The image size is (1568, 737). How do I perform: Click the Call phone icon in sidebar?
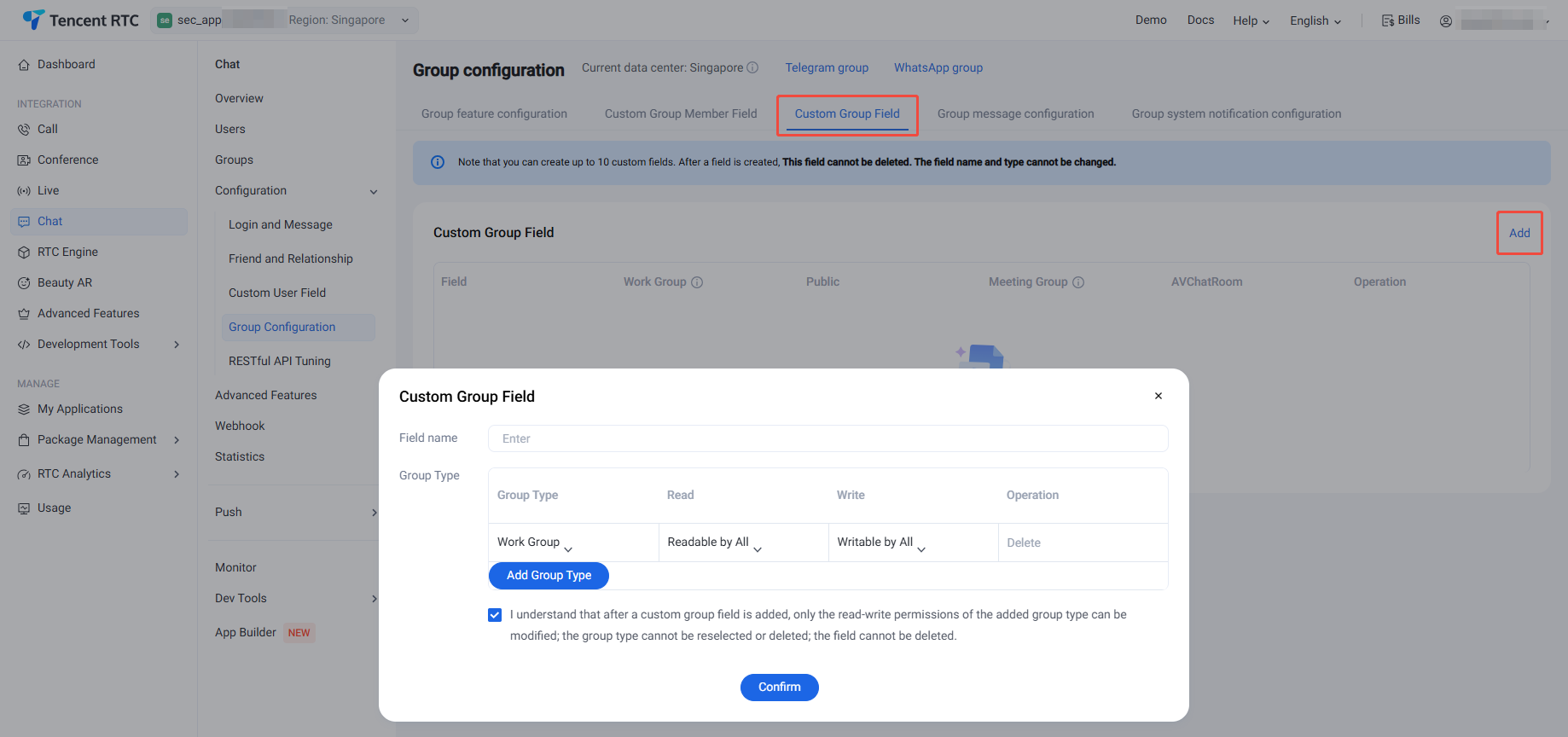[x=24, y=130]
